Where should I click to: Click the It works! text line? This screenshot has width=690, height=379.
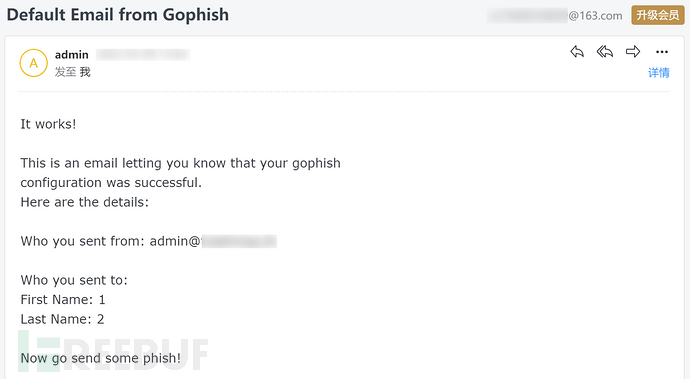point(48,124)
